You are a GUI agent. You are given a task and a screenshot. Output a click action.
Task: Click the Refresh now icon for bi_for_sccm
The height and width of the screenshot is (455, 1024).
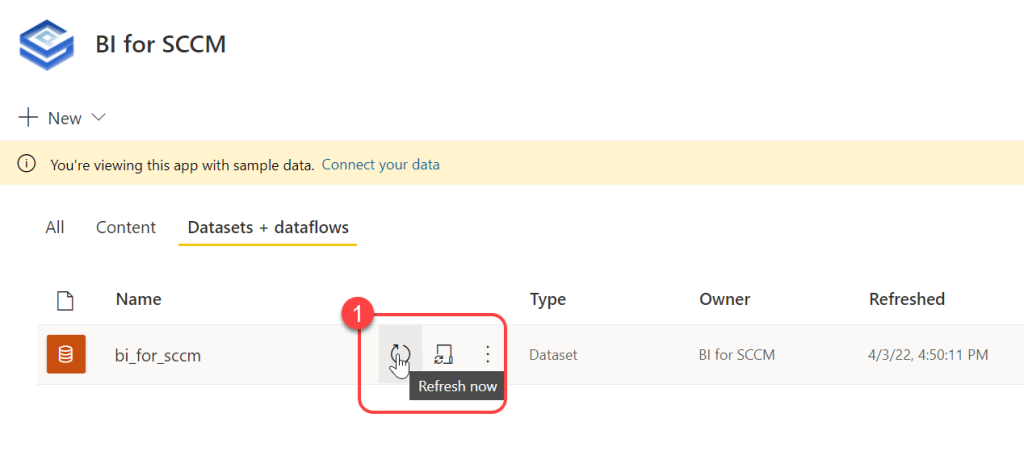point(400,353)
